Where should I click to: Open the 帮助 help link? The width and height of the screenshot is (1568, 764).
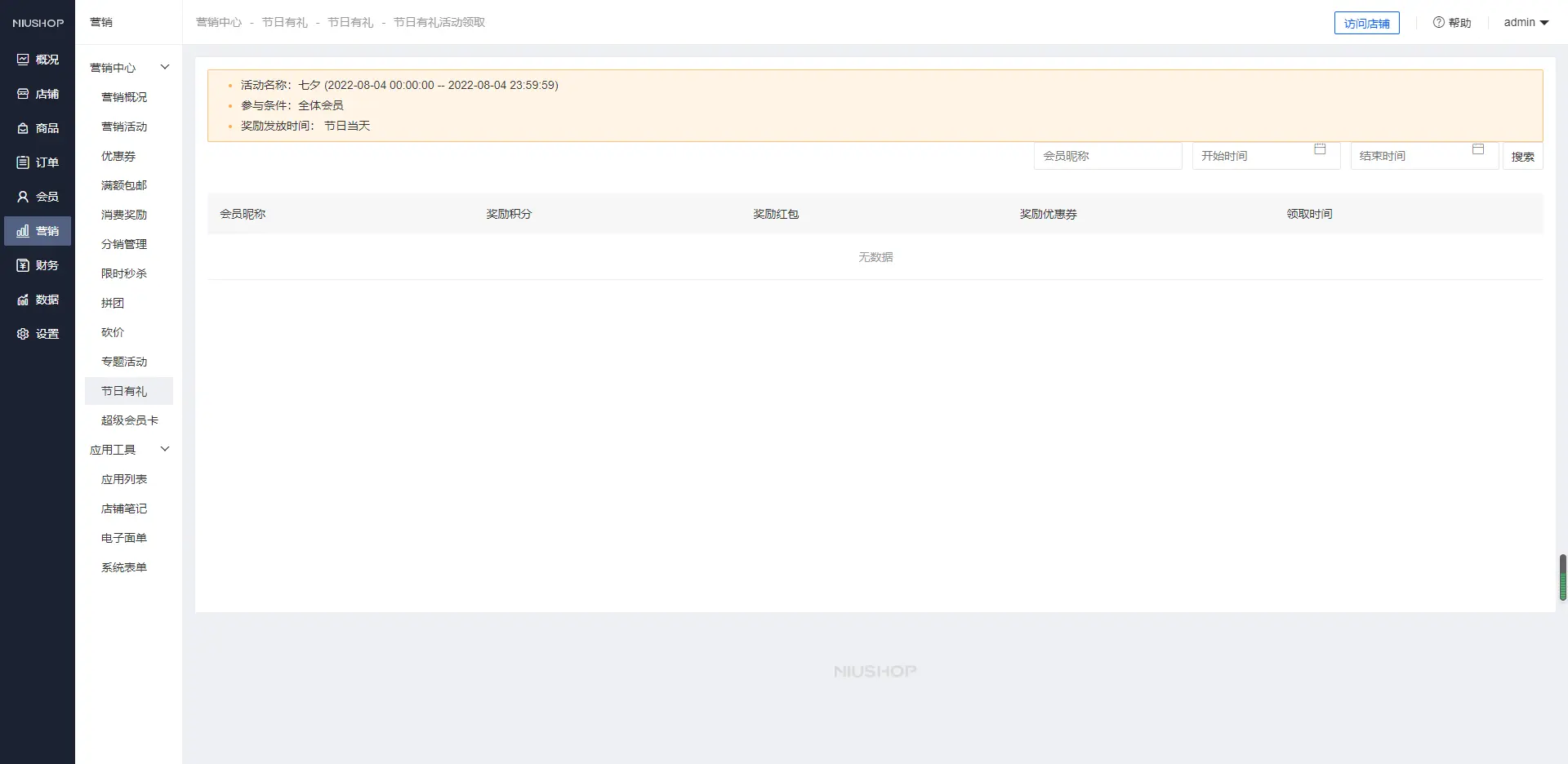1452,23
